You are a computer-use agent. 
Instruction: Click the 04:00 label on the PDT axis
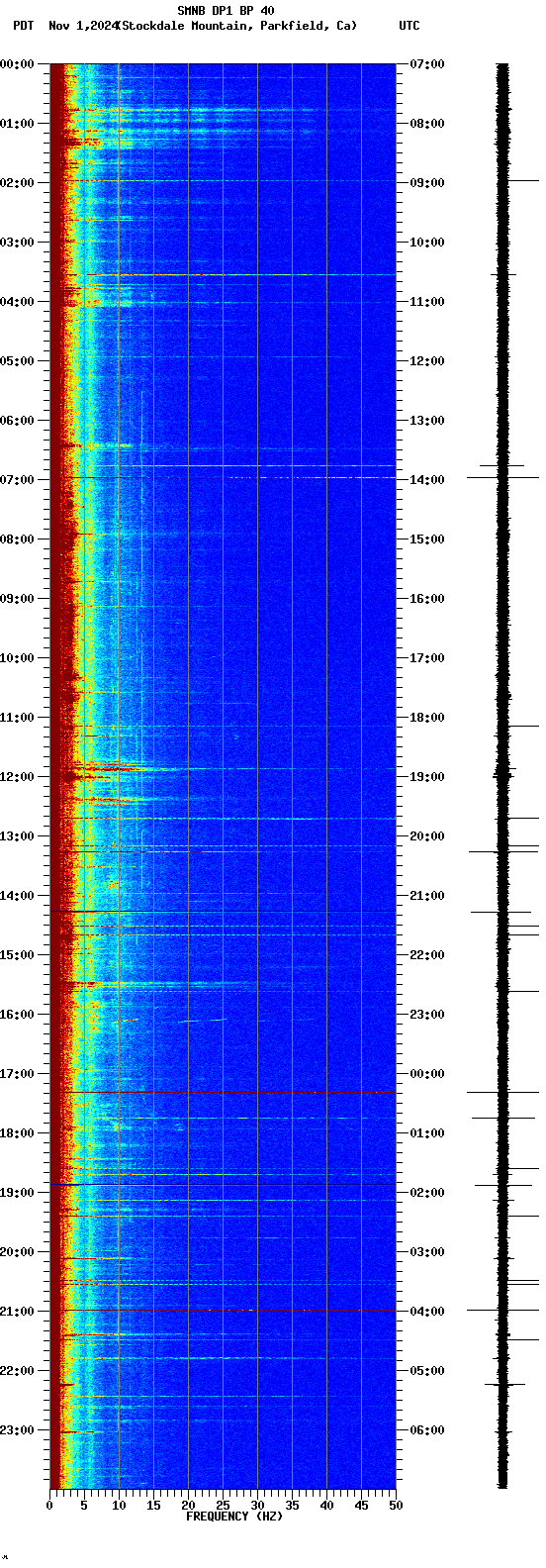tap(17, 302)
